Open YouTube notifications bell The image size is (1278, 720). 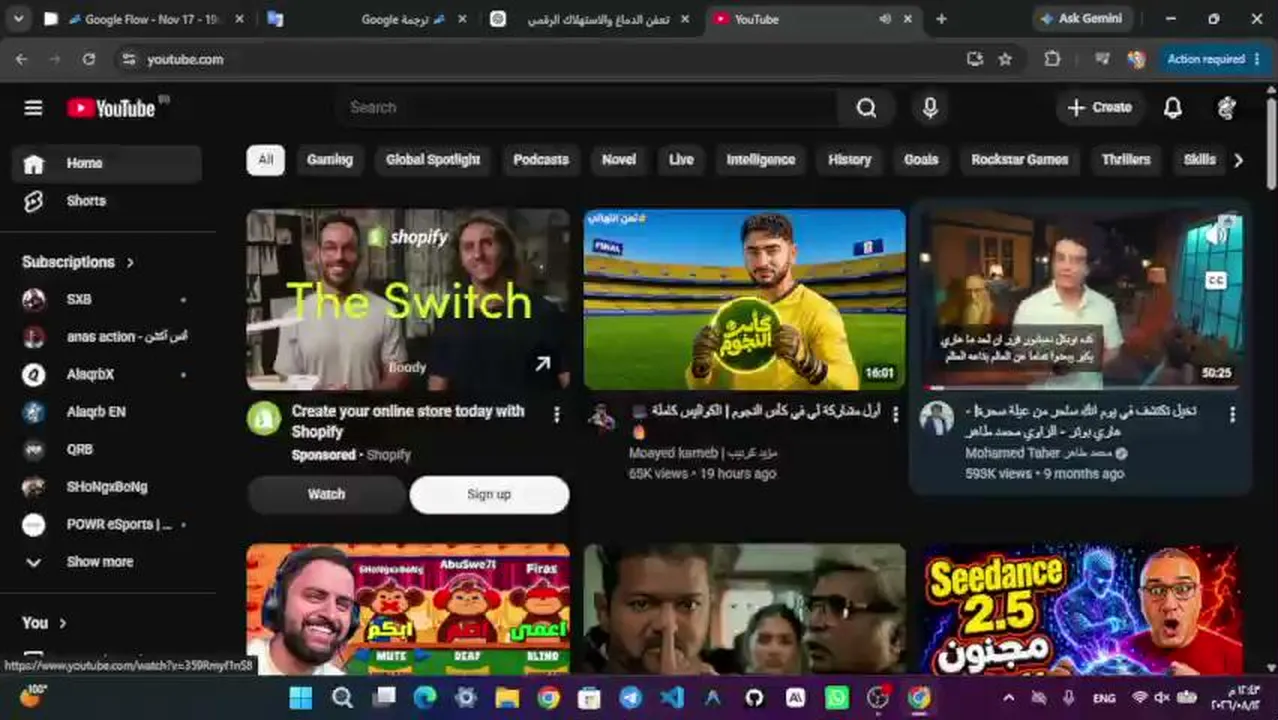click(1173, 108)
